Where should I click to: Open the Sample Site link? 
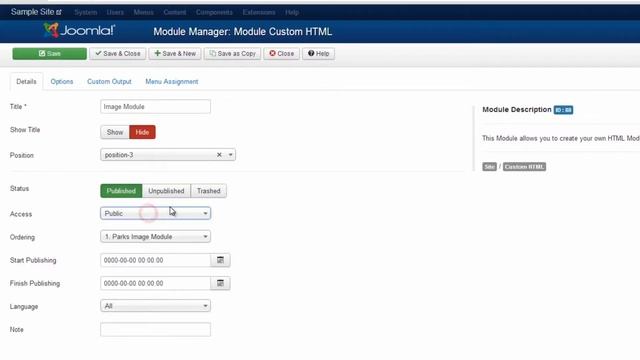pyautogui.click(x=36, y=12)
